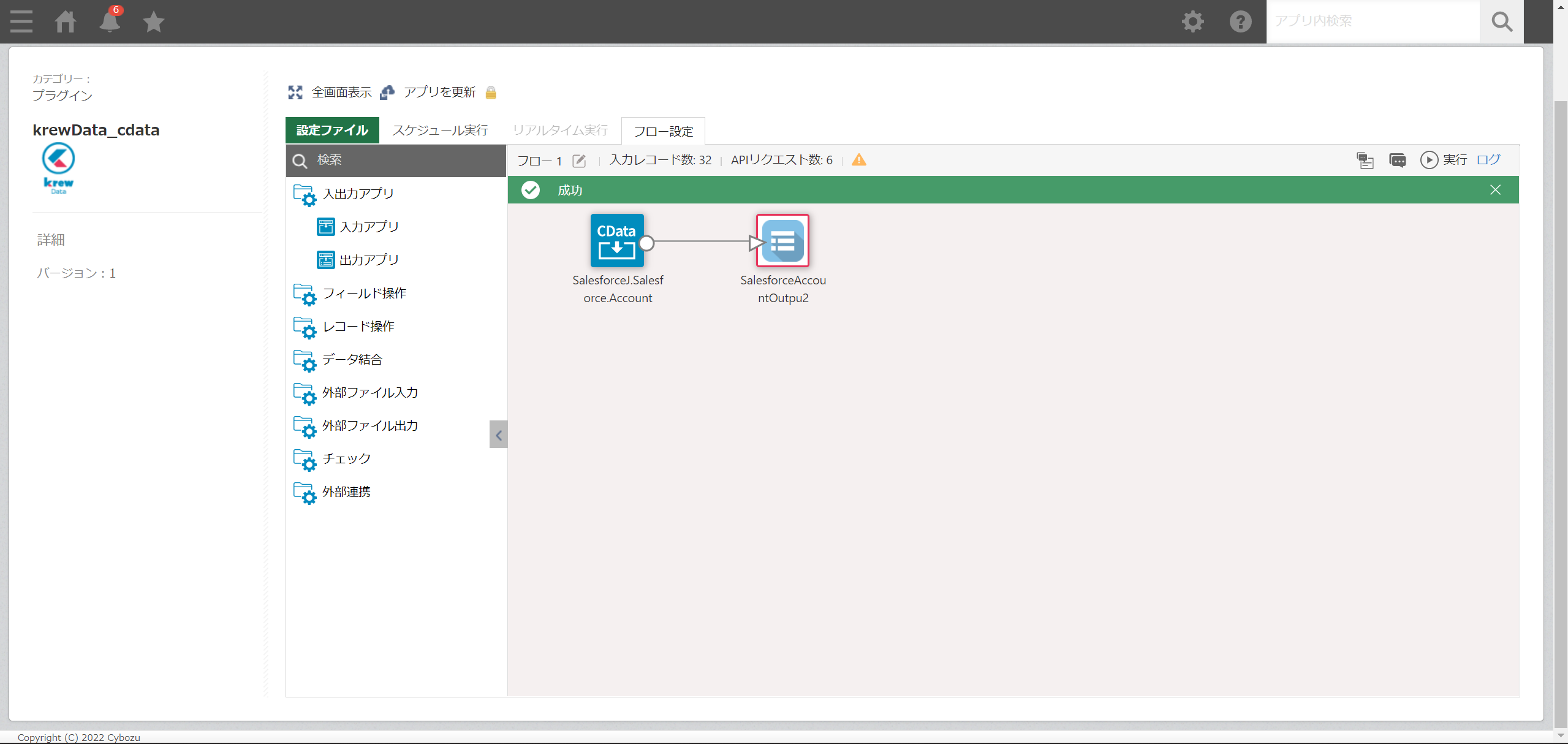Click the 全画面表示 label
Image resolution: width=1568 pixels, height=744 pixels.
click(341, 93)
